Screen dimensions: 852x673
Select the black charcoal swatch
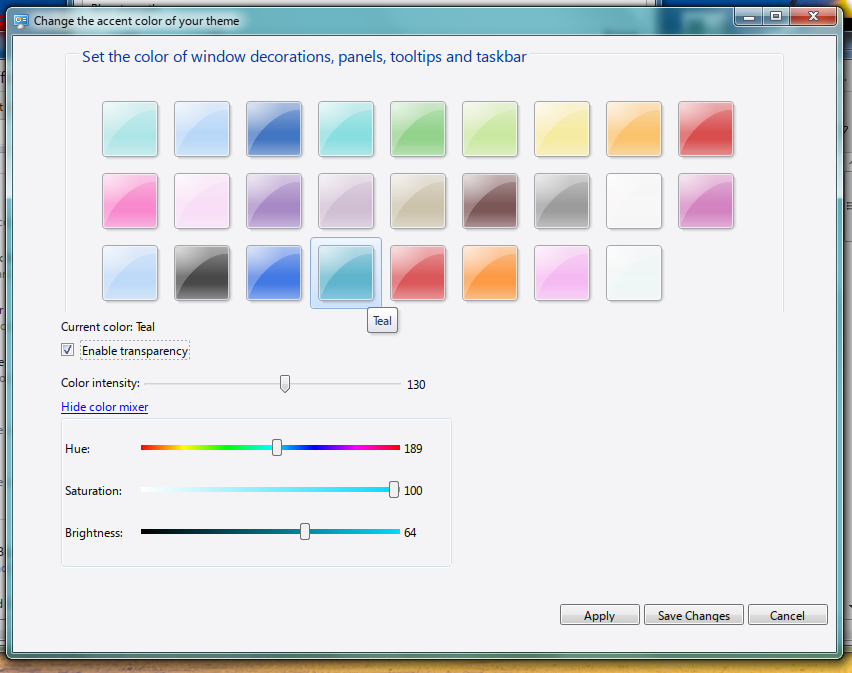coord(202,273)
